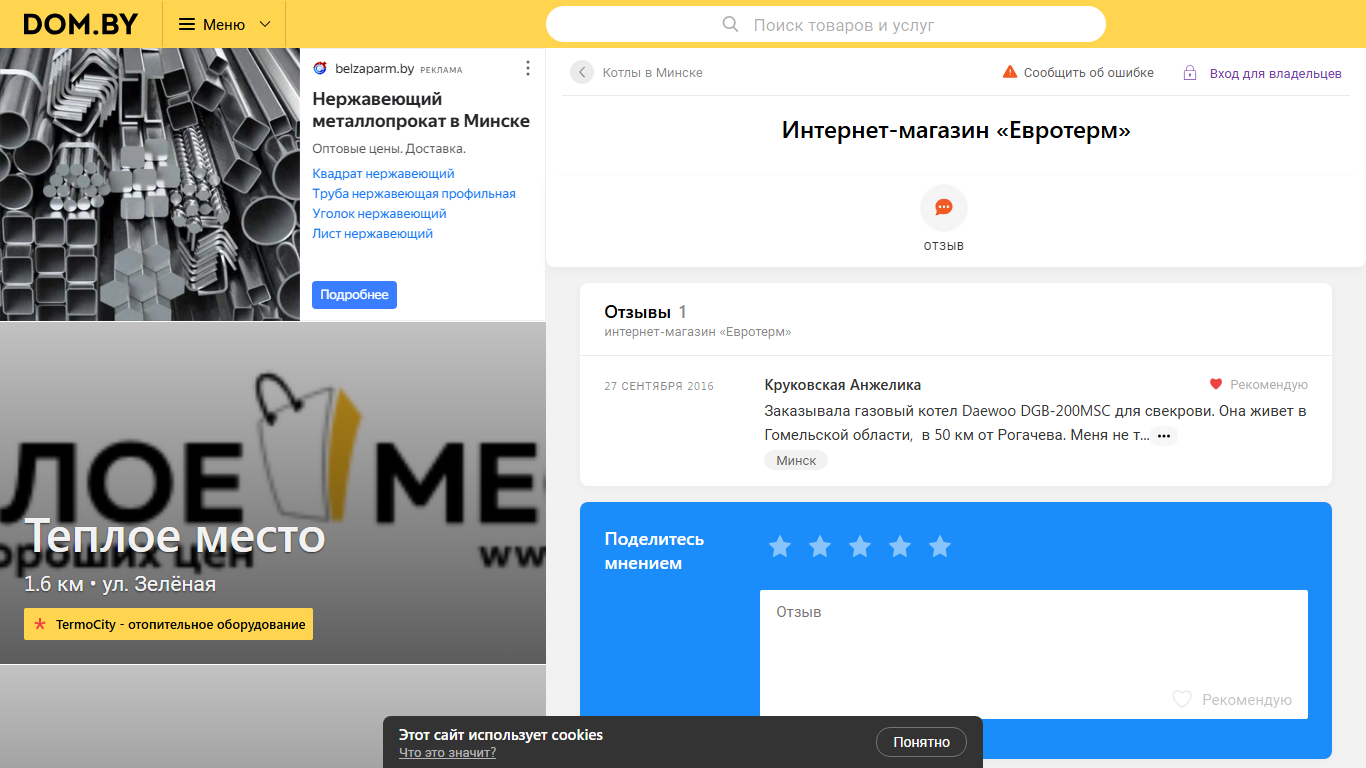The height and width of the screenshot is (768, 1366).
Task: Rate with the fourth star
Action: pos(900,547)
